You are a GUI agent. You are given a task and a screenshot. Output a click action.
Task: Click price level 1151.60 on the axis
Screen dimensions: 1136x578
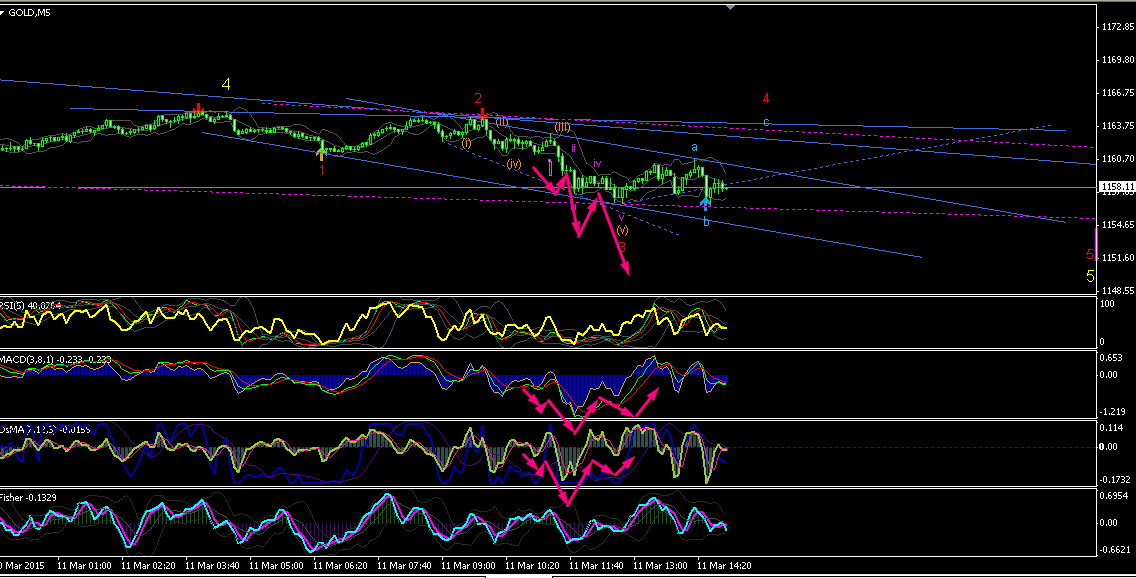(x=1118, y=257)
